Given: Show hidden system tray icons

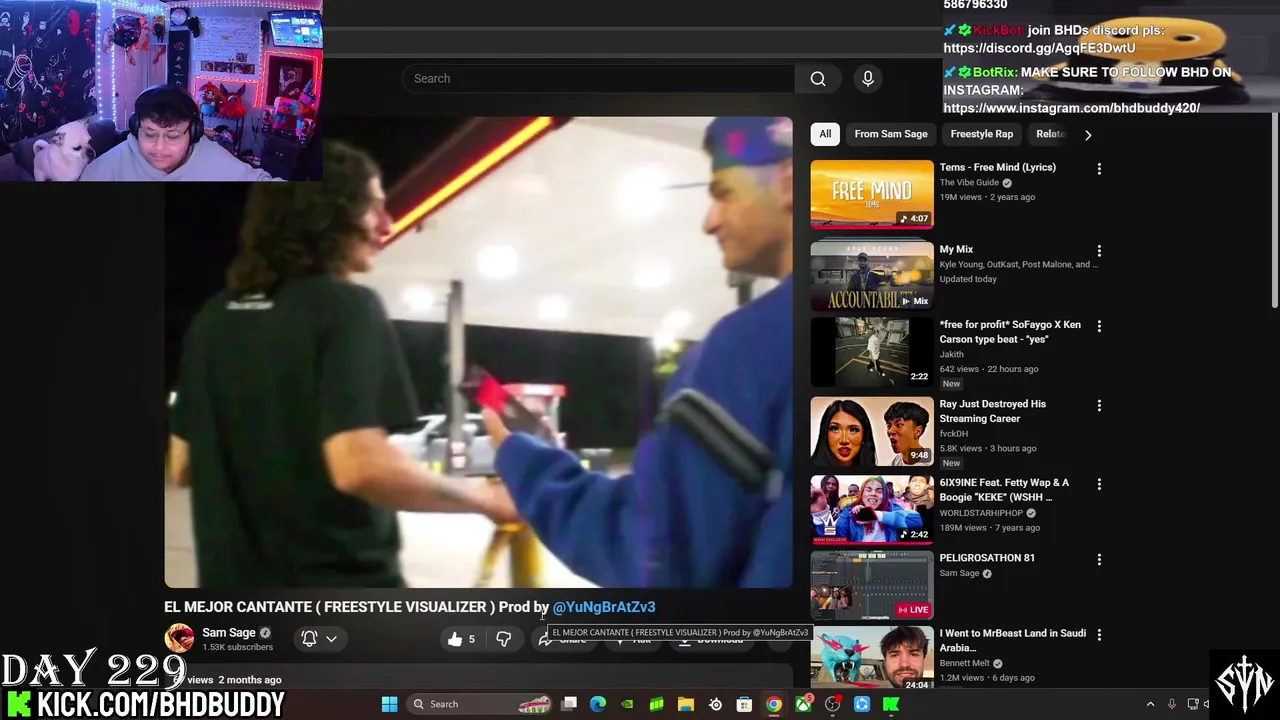Looking at the screenshot, I should pyautogui.click(x=1150, y=704).
